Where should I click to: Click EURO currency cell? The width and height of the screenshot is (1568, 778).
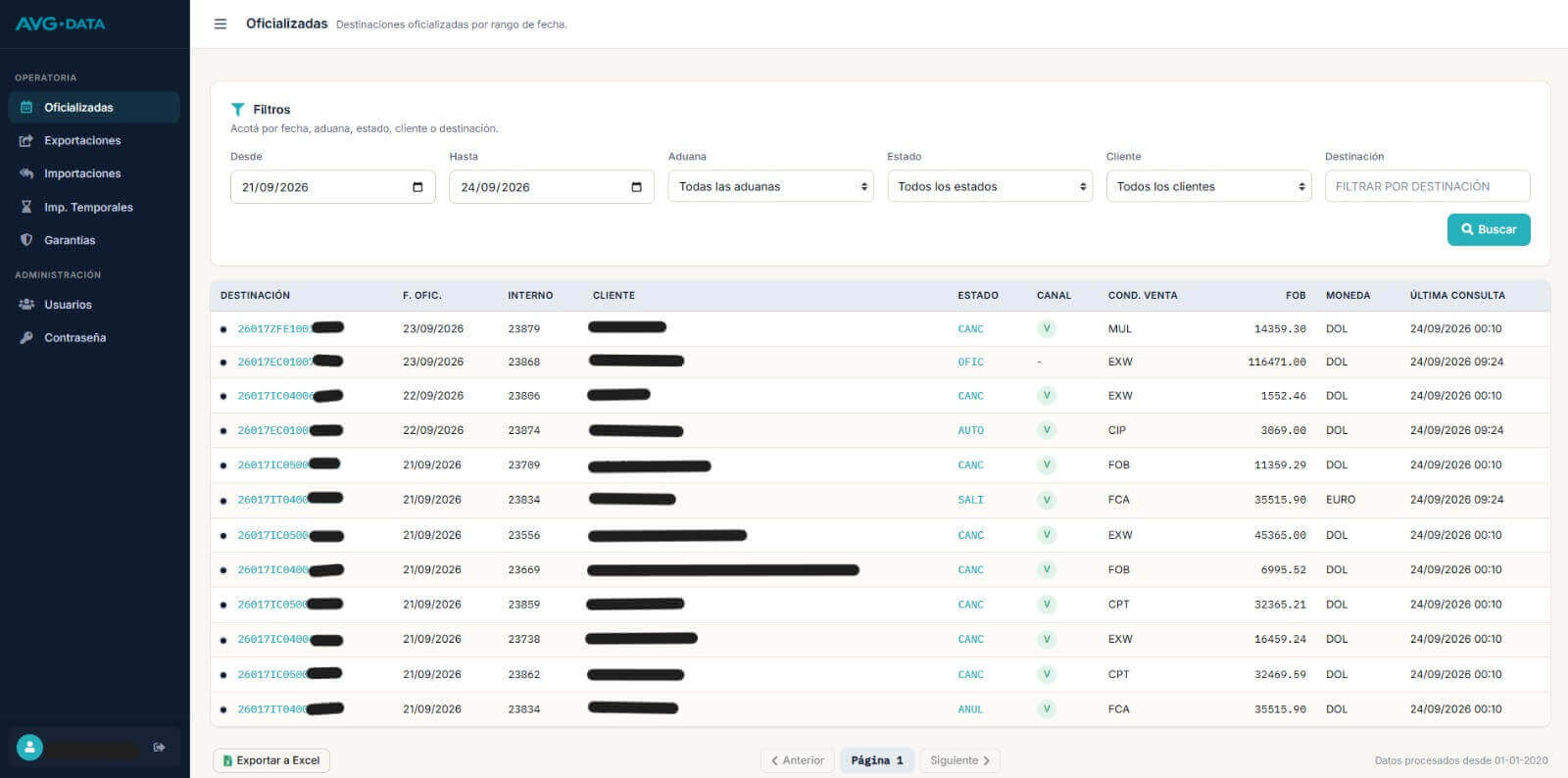tap(1341, 500)
